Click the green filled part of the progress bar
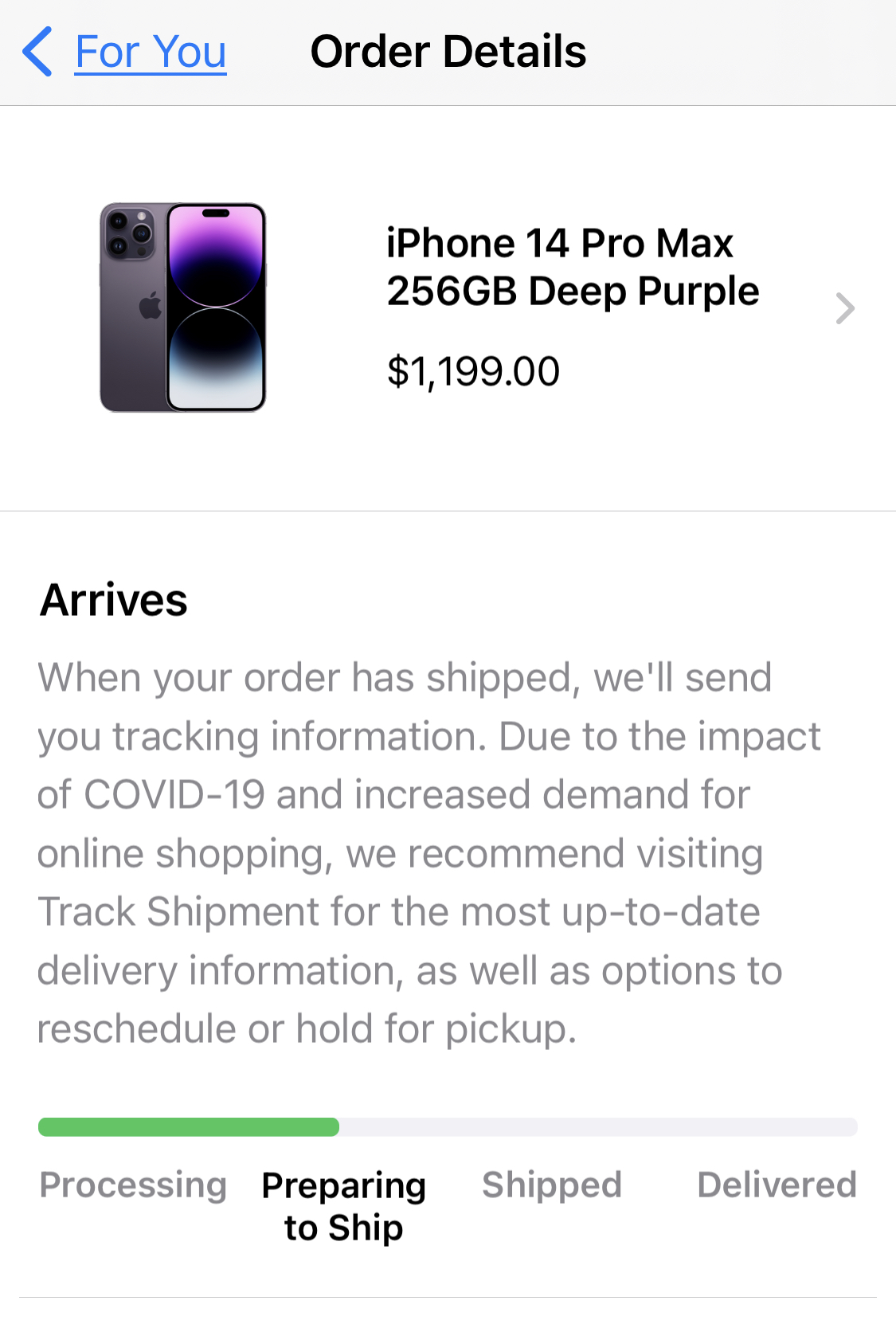 pos(189,1126)
